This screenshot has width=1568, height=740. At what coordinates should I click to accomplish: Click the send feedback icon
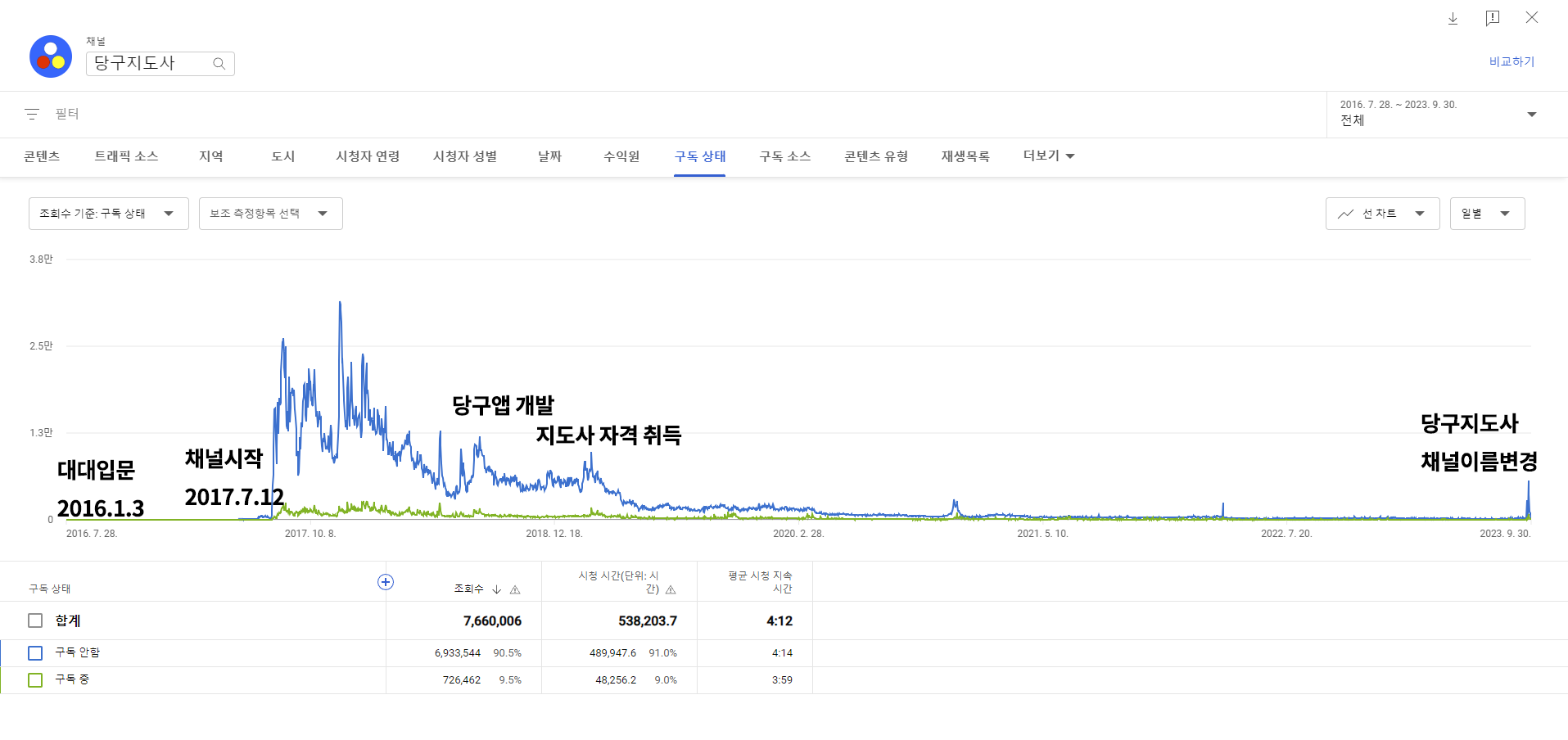tap(1493, 18)
